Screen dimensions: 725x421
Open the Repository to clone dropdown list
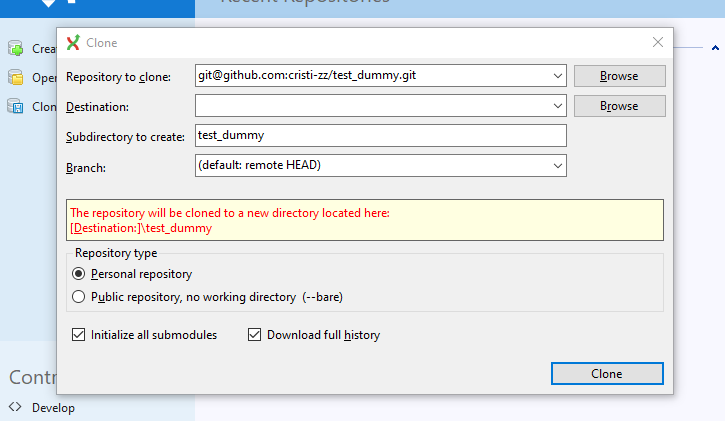point(557,76)
